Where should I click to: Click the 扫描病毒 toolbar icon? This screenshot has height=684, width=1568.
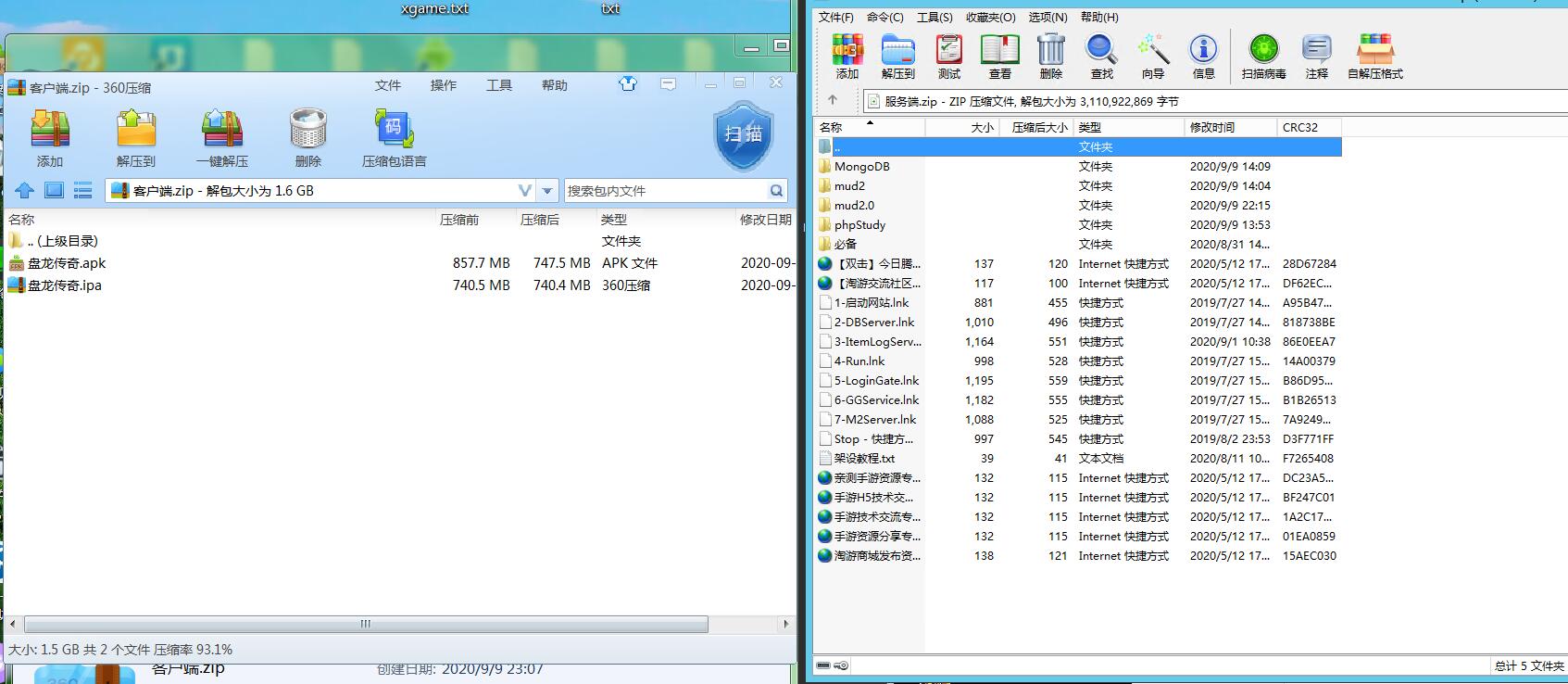1263,50
